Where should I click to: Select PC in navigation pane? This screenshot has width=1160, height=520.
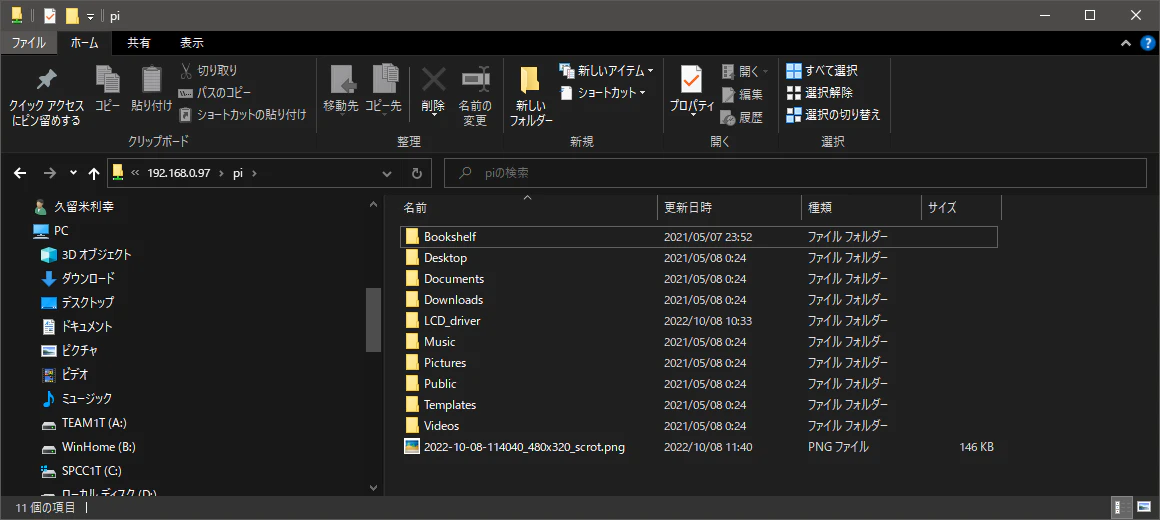point(51,231)
